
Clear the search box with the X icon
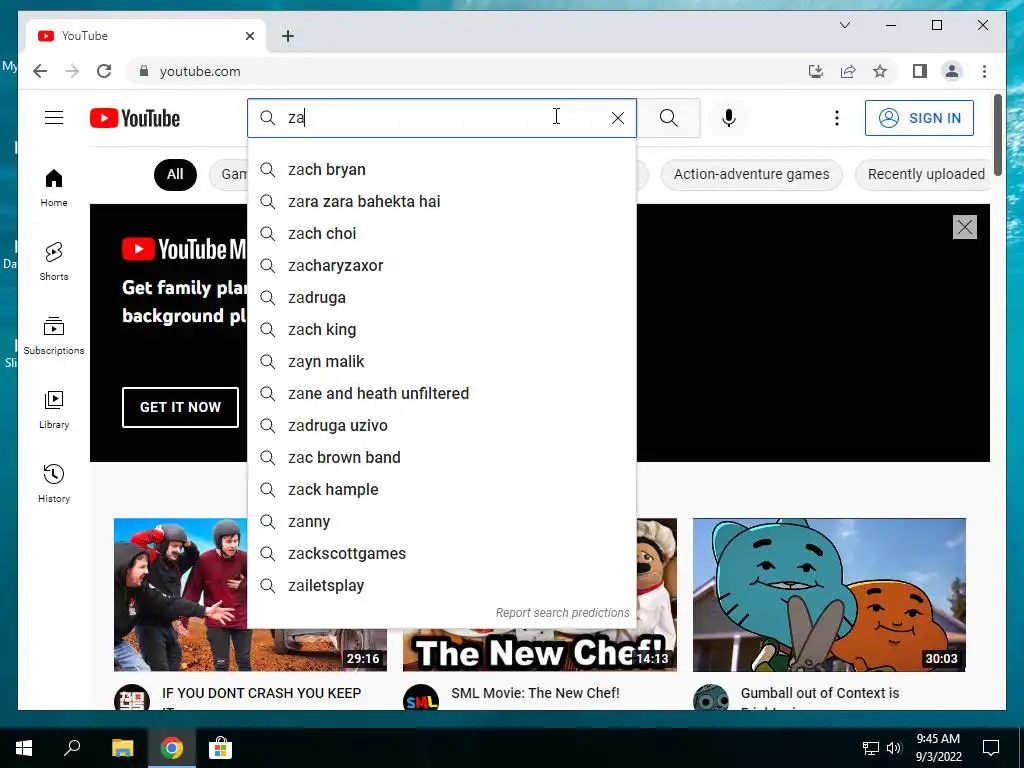618,118
